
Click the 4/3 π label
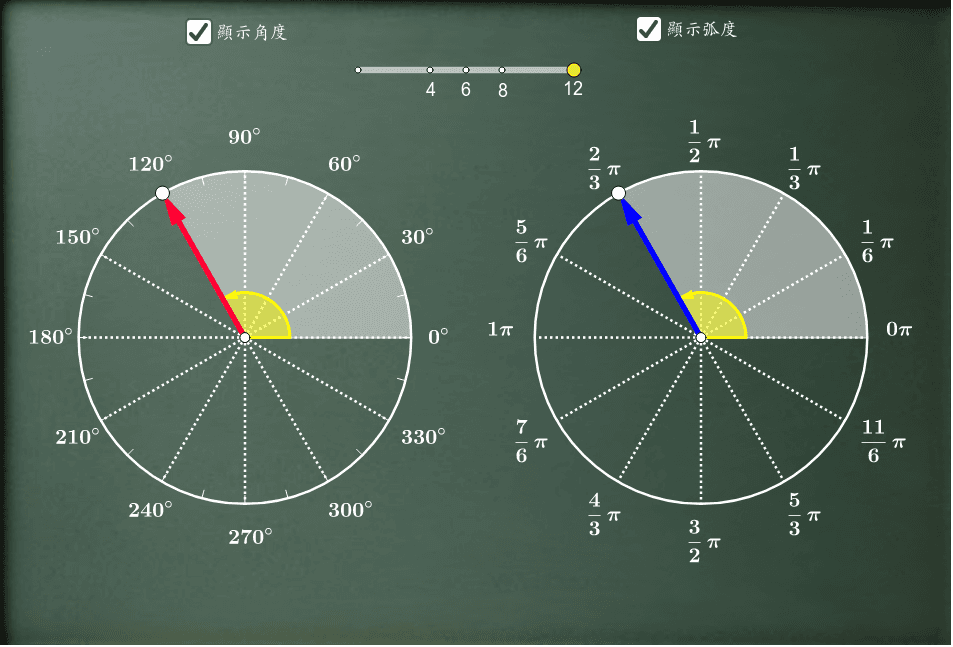[x=604, y=515]
